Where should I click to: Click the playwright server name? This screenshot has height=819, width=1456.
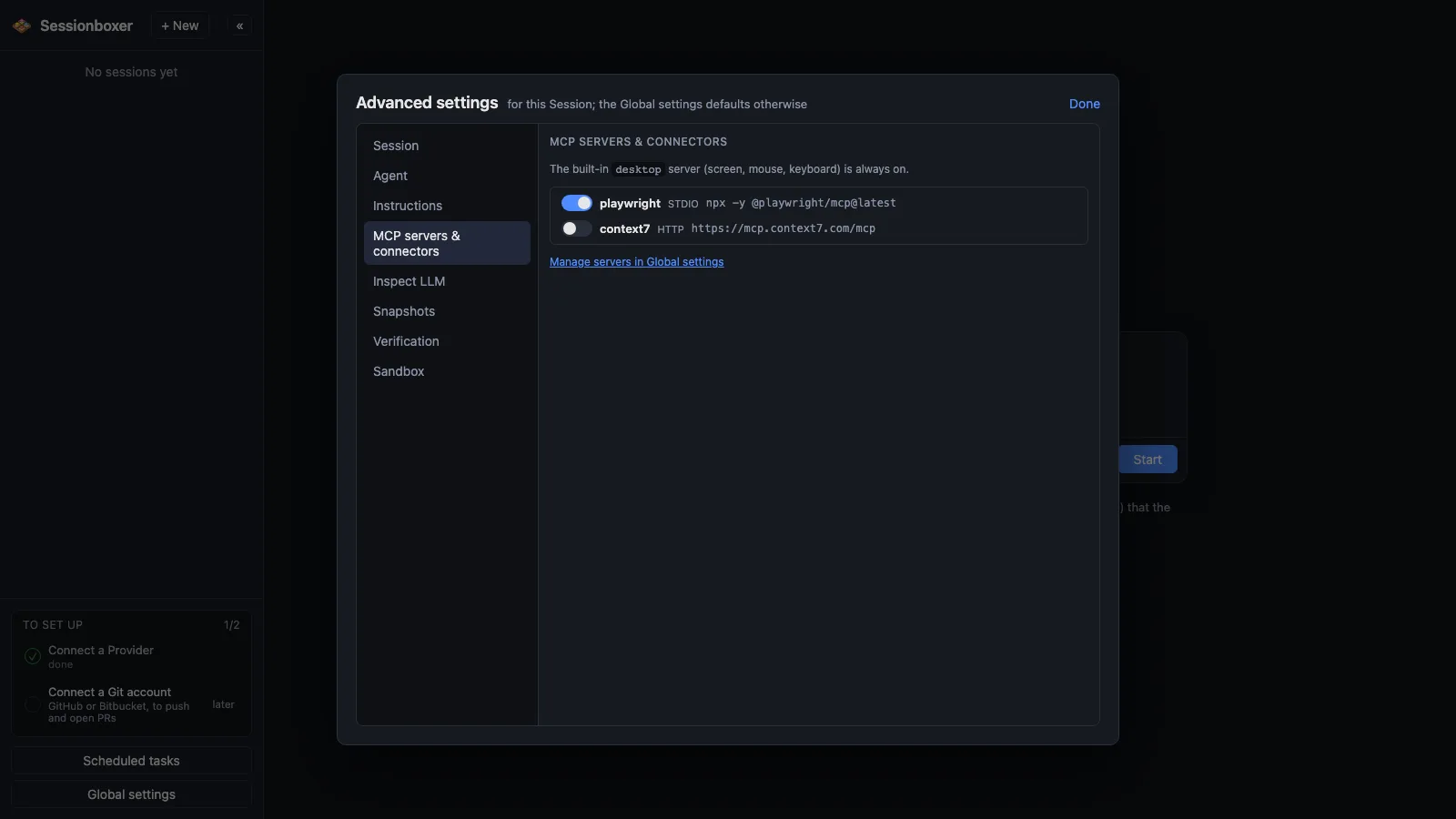pos(630,203)
